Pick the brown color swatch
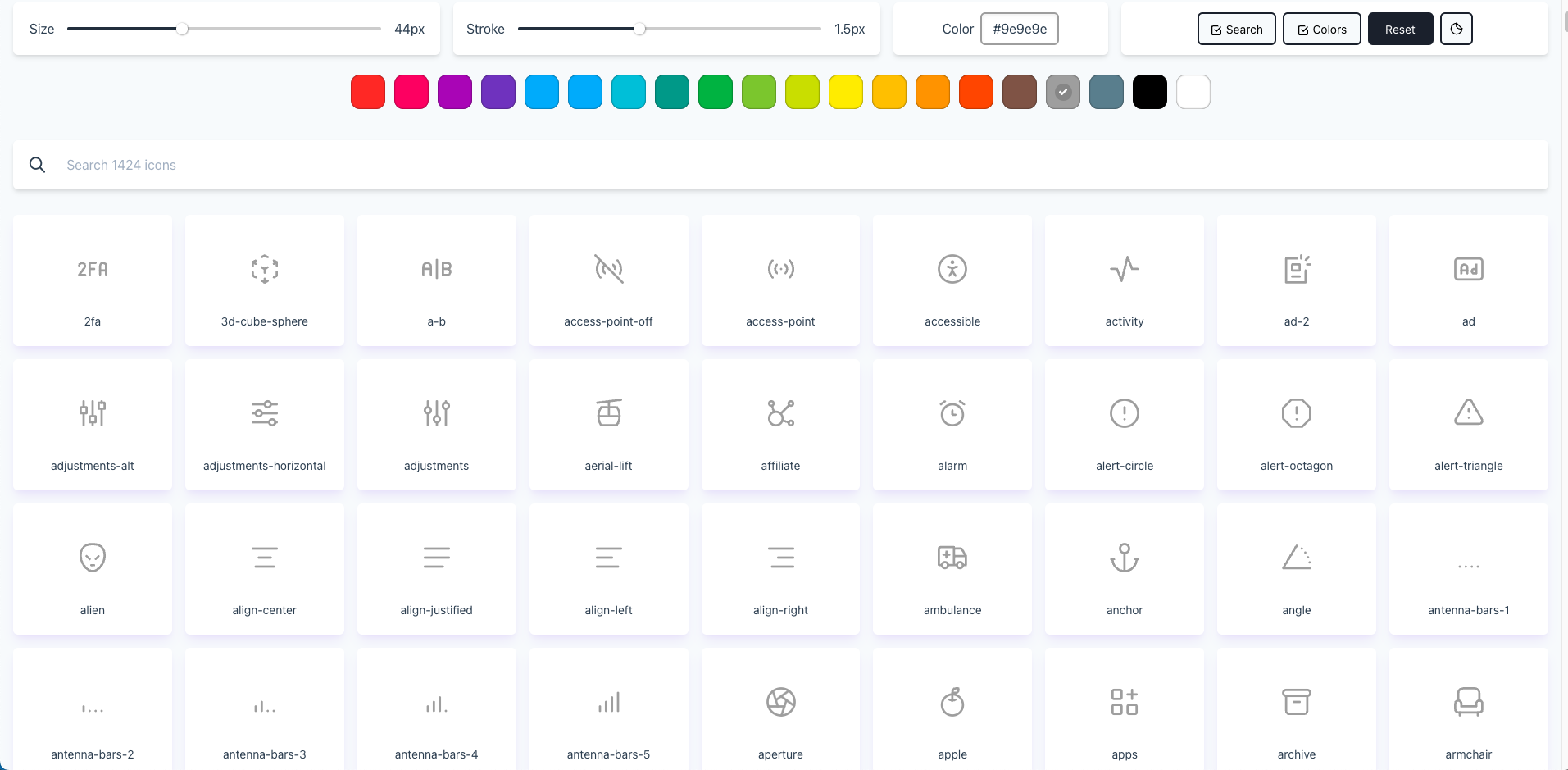 [x=1020, y=92]
